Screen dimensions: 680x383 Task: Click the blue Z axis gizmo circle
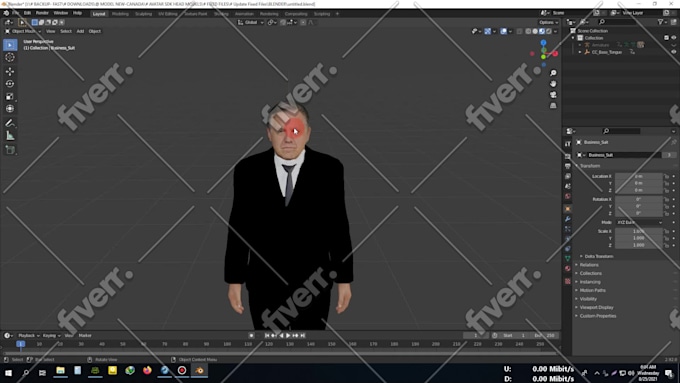click(x=543, y=43)
